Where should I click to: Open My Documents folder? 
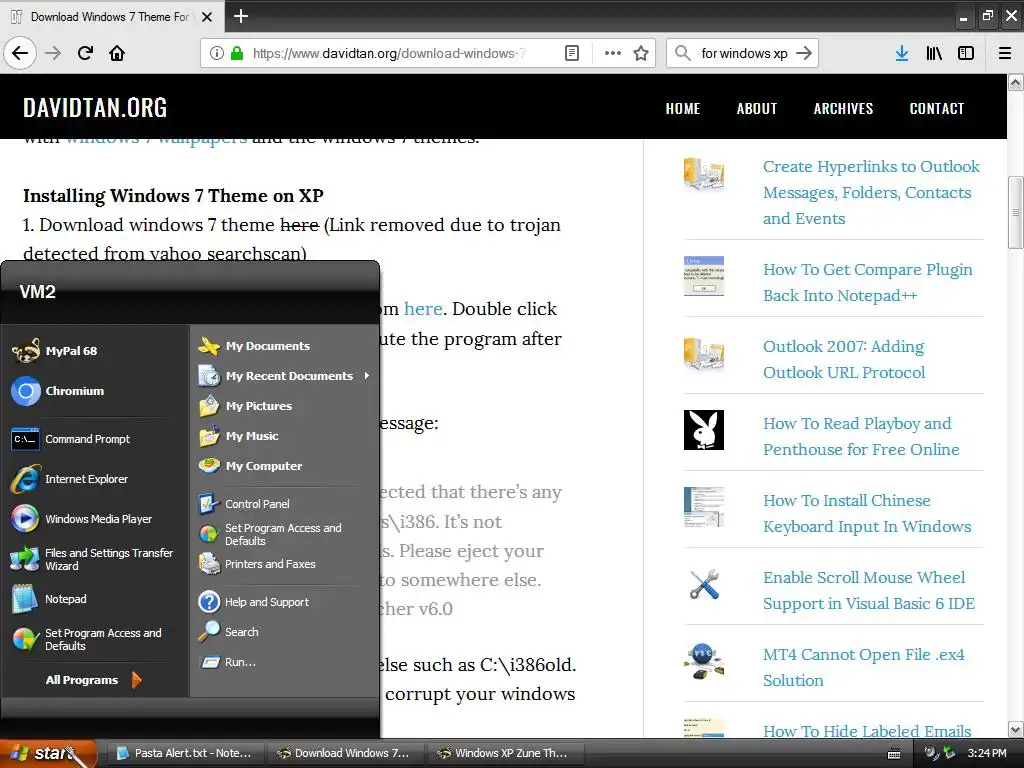click(x=284, y=346)
